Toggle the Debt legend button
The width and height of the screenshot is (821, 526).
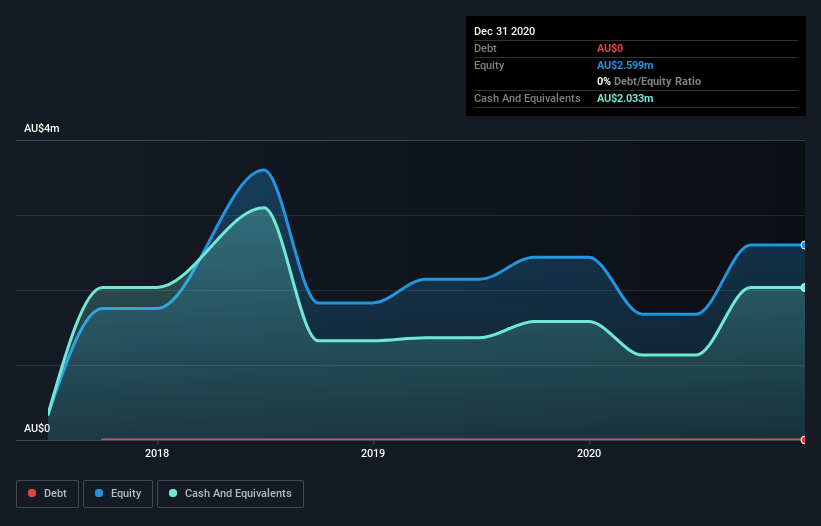click(x=47, y=494)
